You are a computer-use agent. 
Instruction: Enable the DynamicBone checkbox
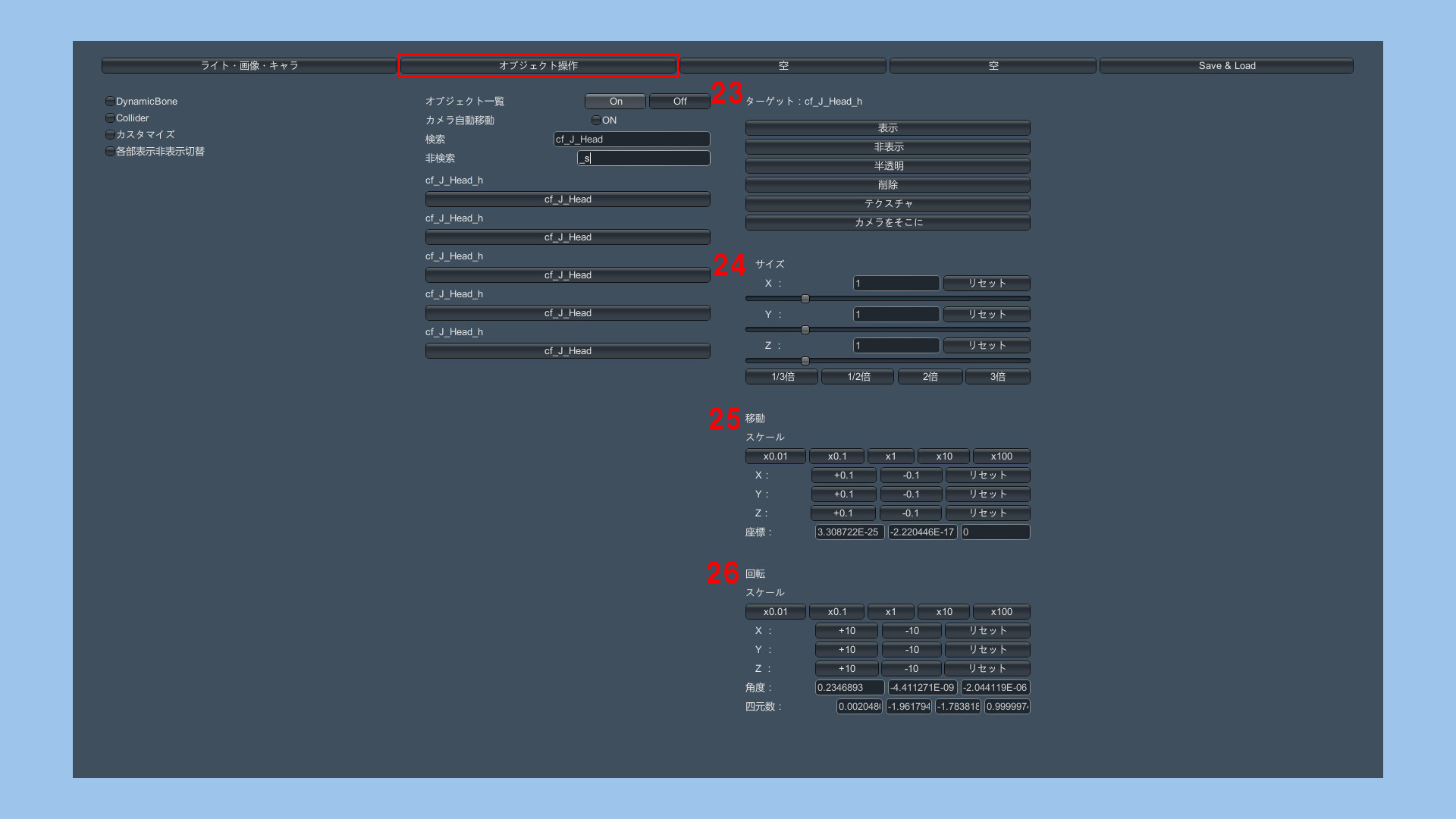click(110, 101)
